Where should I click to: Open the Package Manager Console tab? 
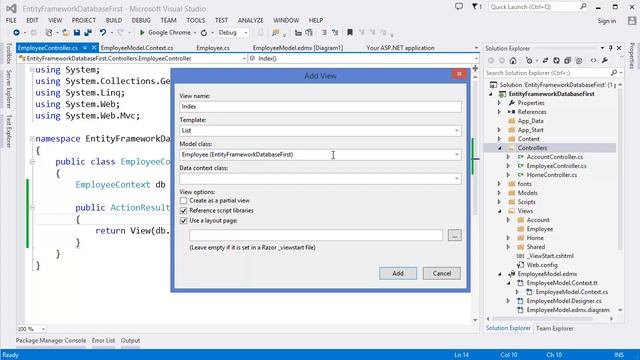click(51, 340)
